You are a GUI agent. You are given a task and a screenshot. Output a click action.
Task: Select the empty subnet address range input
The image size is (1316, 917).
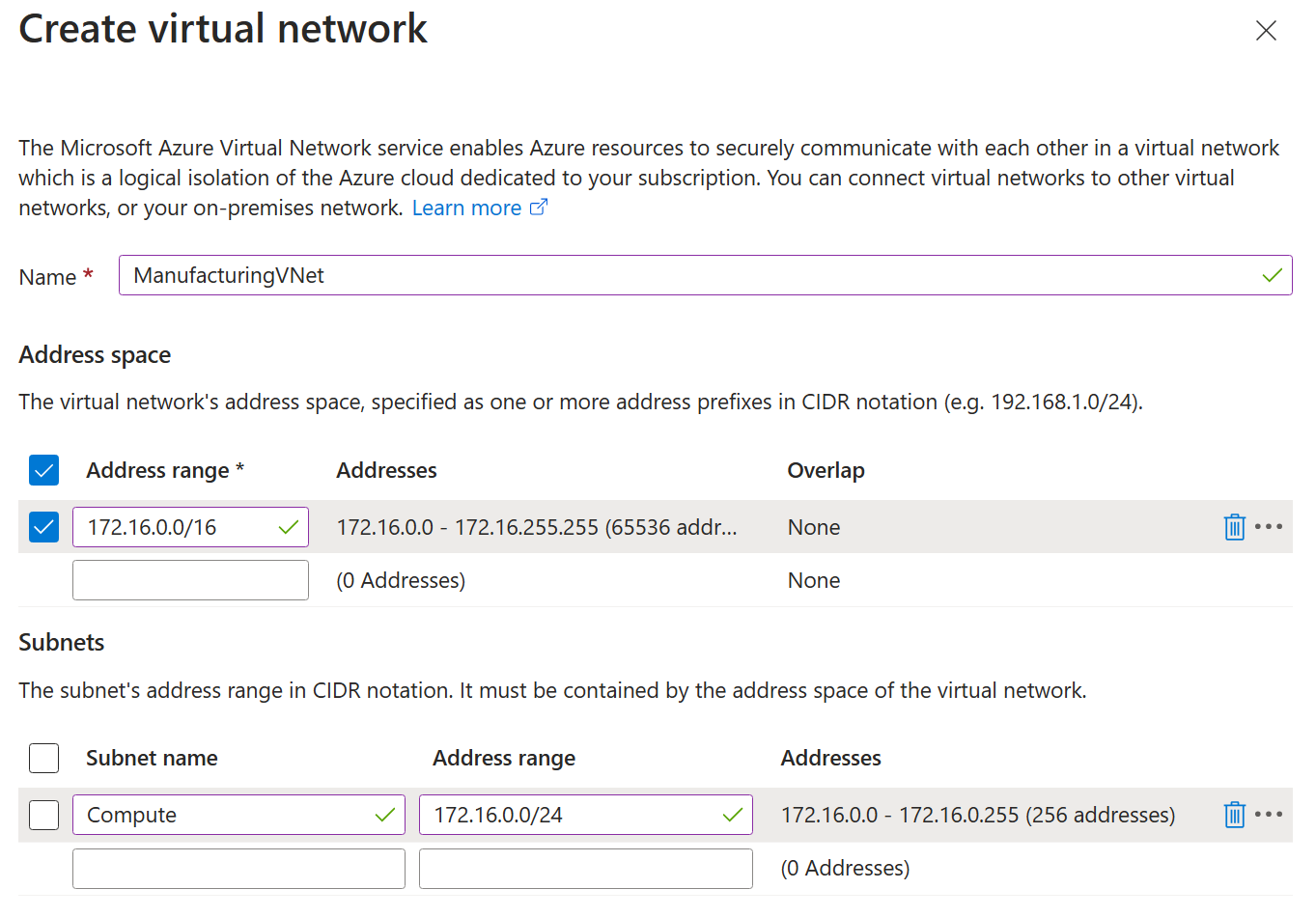tap(585, 868)
